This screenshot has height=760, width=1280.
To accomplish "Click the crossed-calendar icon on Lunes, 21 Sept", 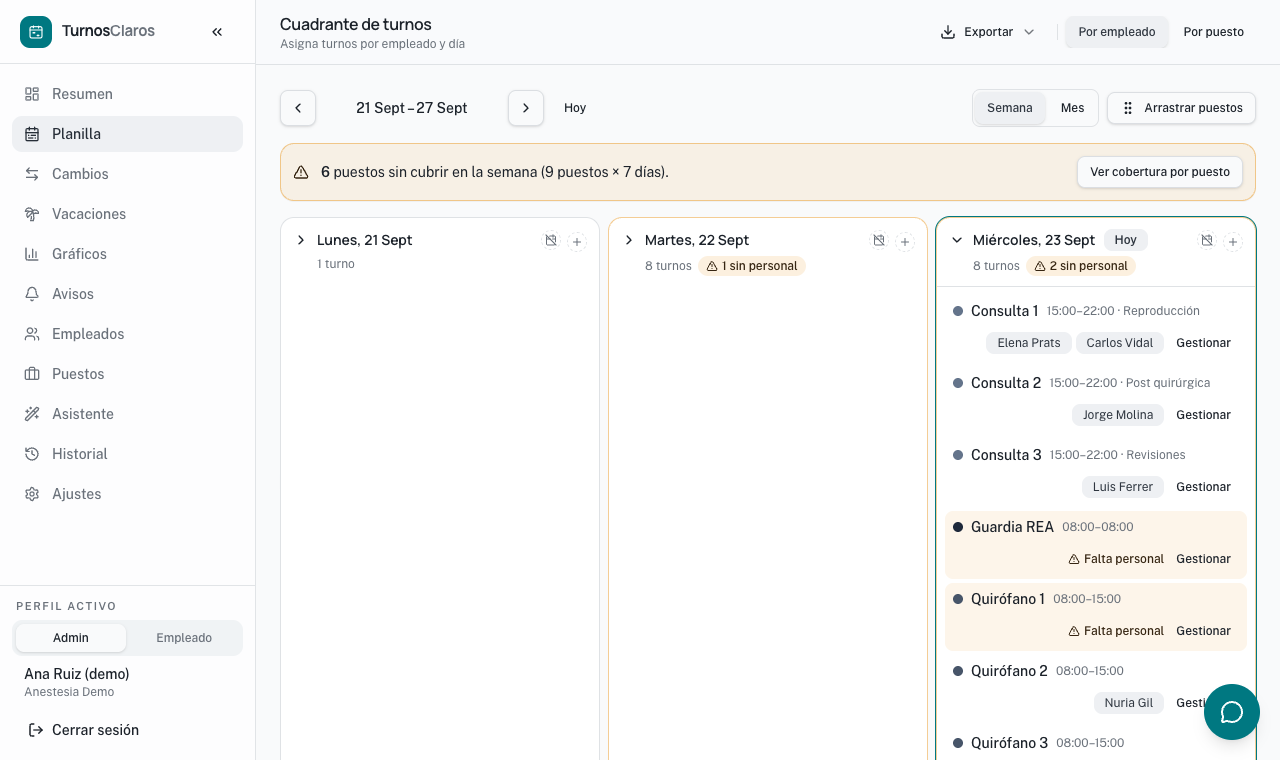I will 551,241.
